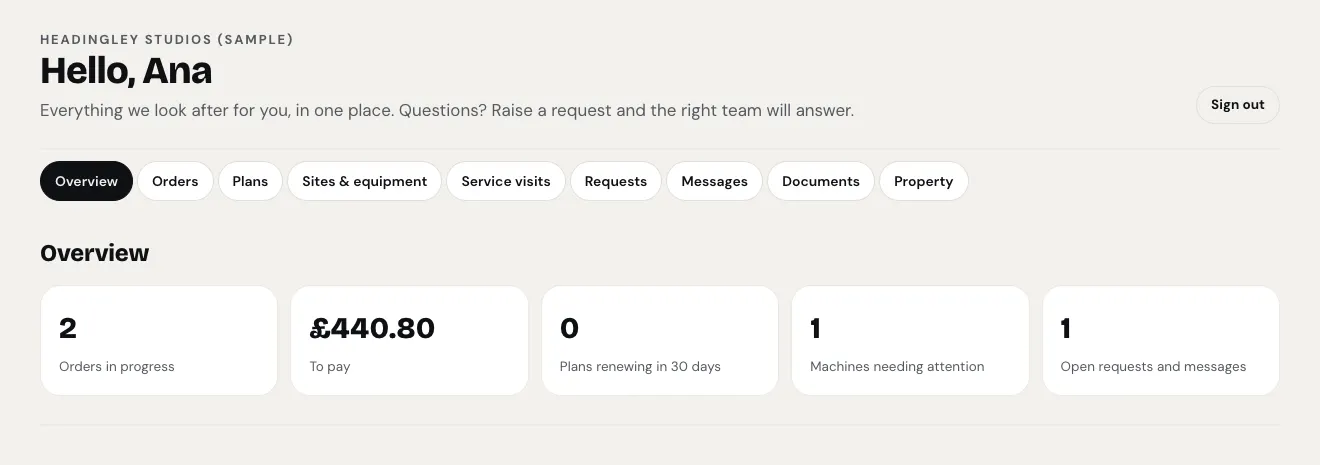Open the Overview tab

[86, 181]
